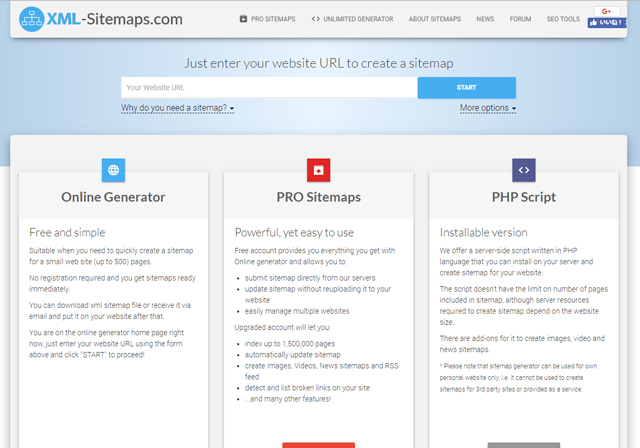Viewport: 640px width, 448px height.
Task: Focus the Your Website URL input field
Action: pyautogui.click(x=269, y=87)
